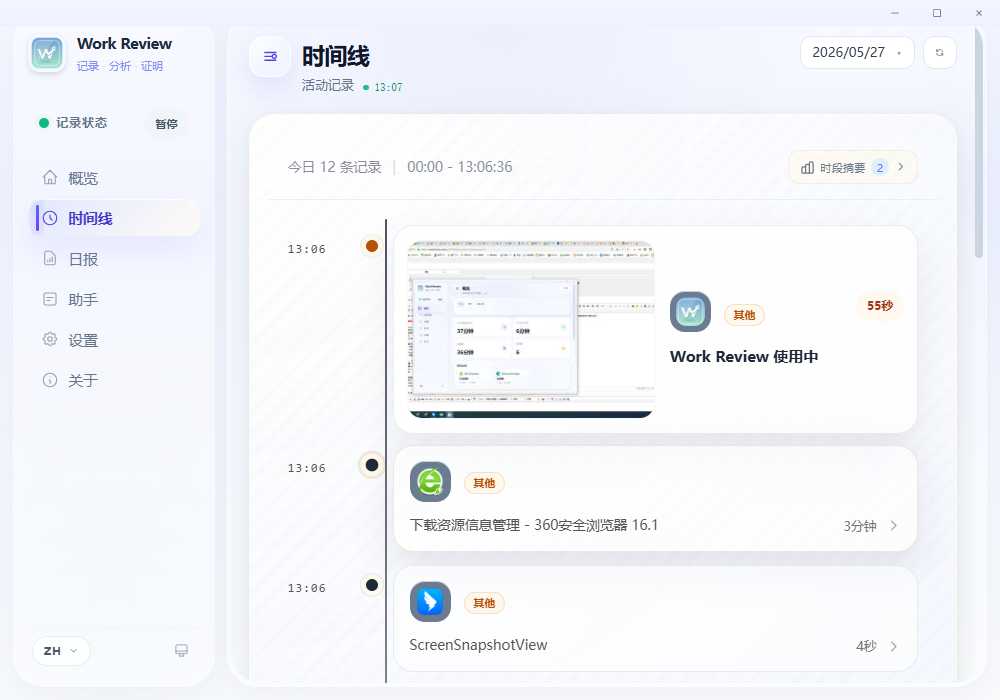This screenshot has width=1000, height=700.
Task: Click the green 记录状态 status indicator
Action: (44, 123)
